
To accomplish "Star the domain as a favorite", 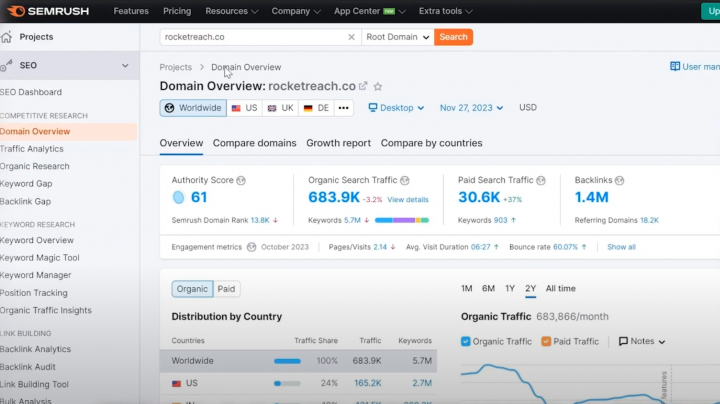I will coord(378,86).
